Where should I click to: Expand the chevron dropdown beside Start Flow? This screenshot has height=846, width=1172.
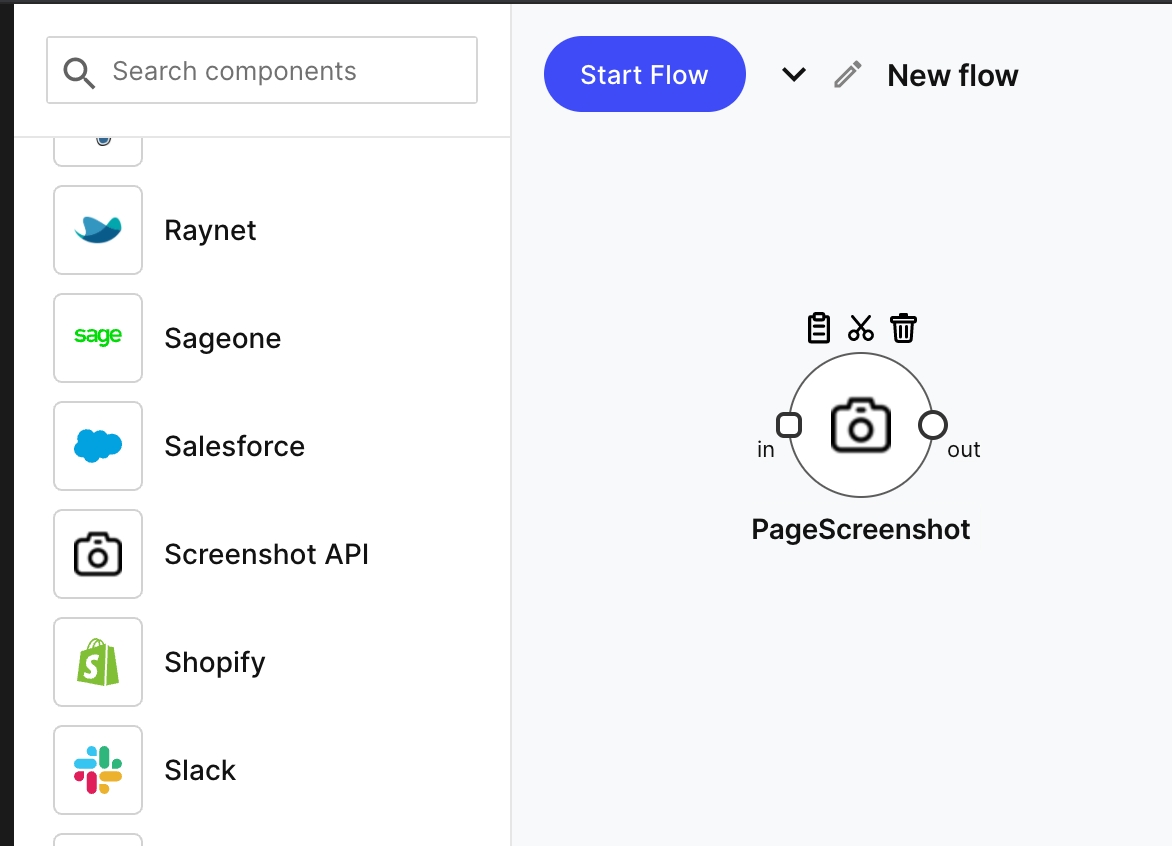point(794,75)
